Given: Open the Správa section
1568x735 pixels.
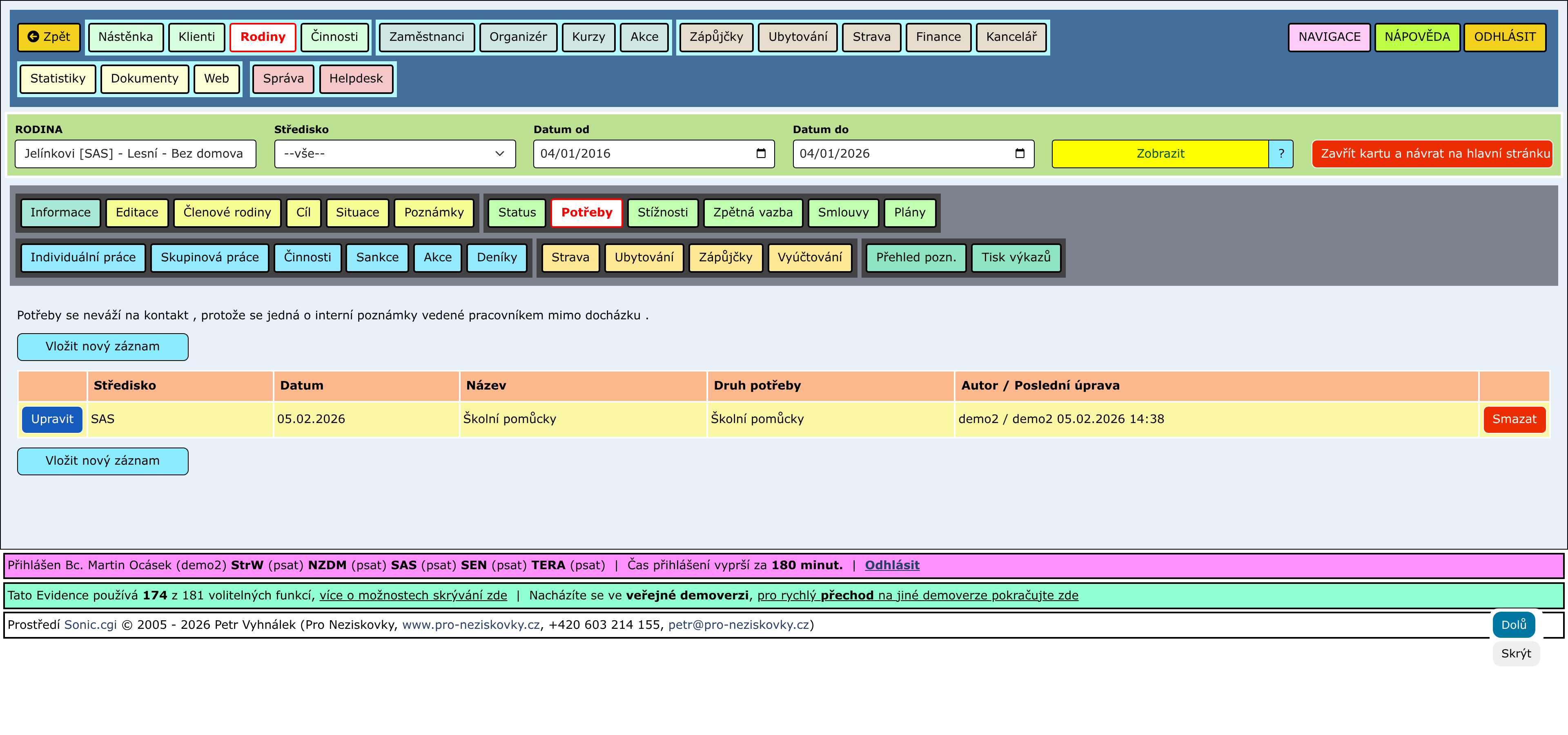Looking at the screenshot, I should coord(283,79).
